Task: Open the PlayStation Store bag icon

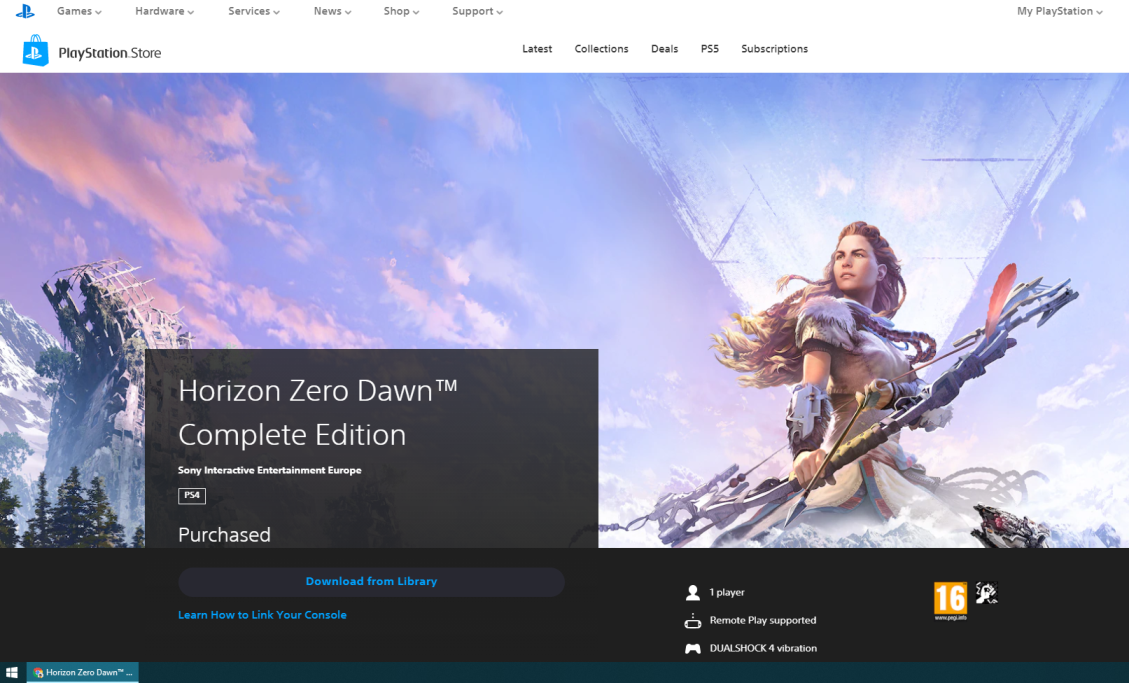Action: [35, 50]
